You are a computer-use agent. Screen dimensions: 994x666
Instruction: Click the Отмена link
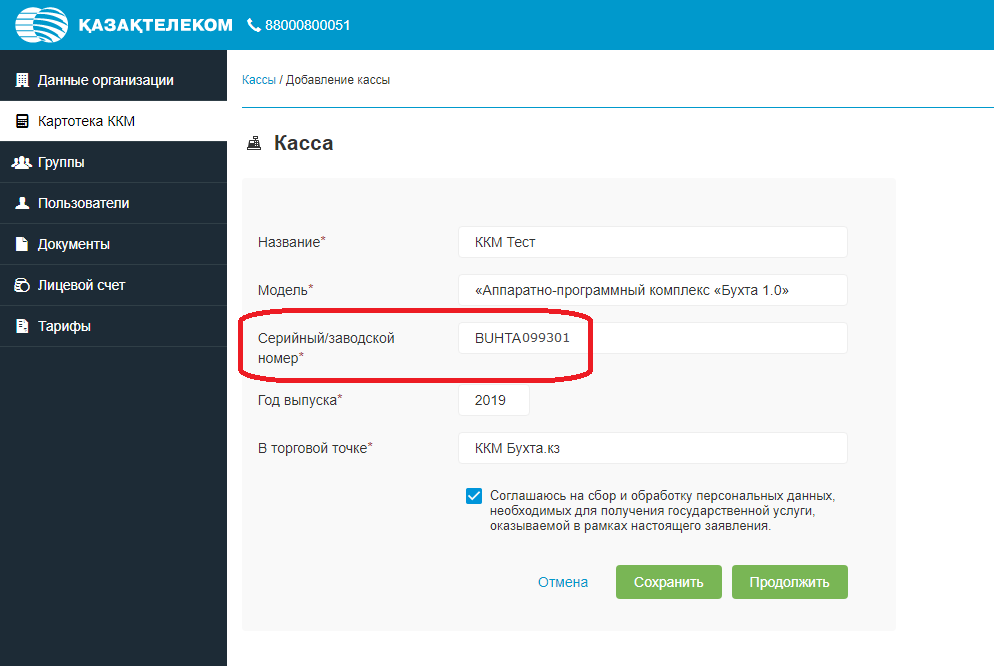point(563,582)
